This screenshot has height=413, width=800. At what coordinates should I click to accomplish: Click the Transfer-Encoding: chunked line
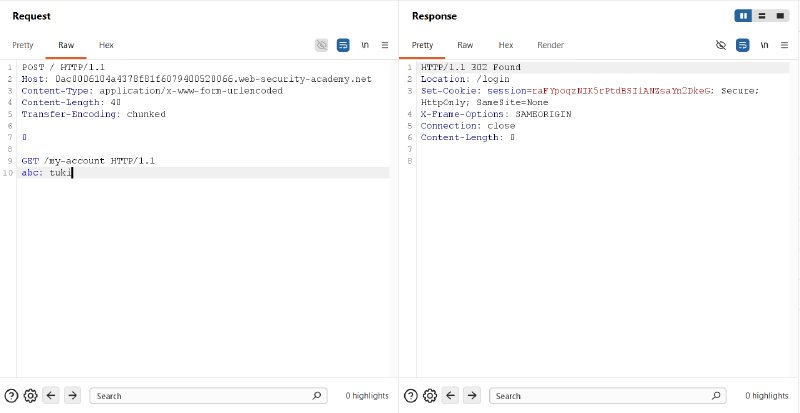click(x=93, y=114)
